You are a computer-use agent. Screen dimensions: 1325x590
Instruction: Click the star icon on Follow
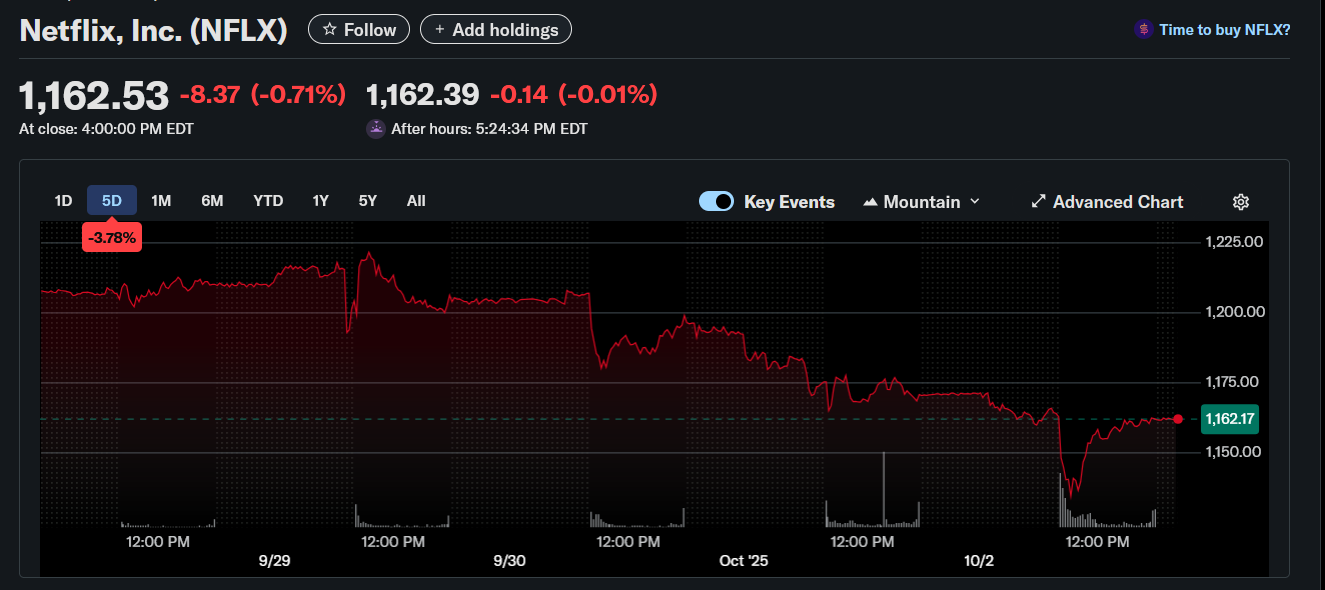[x=330, y=30]
